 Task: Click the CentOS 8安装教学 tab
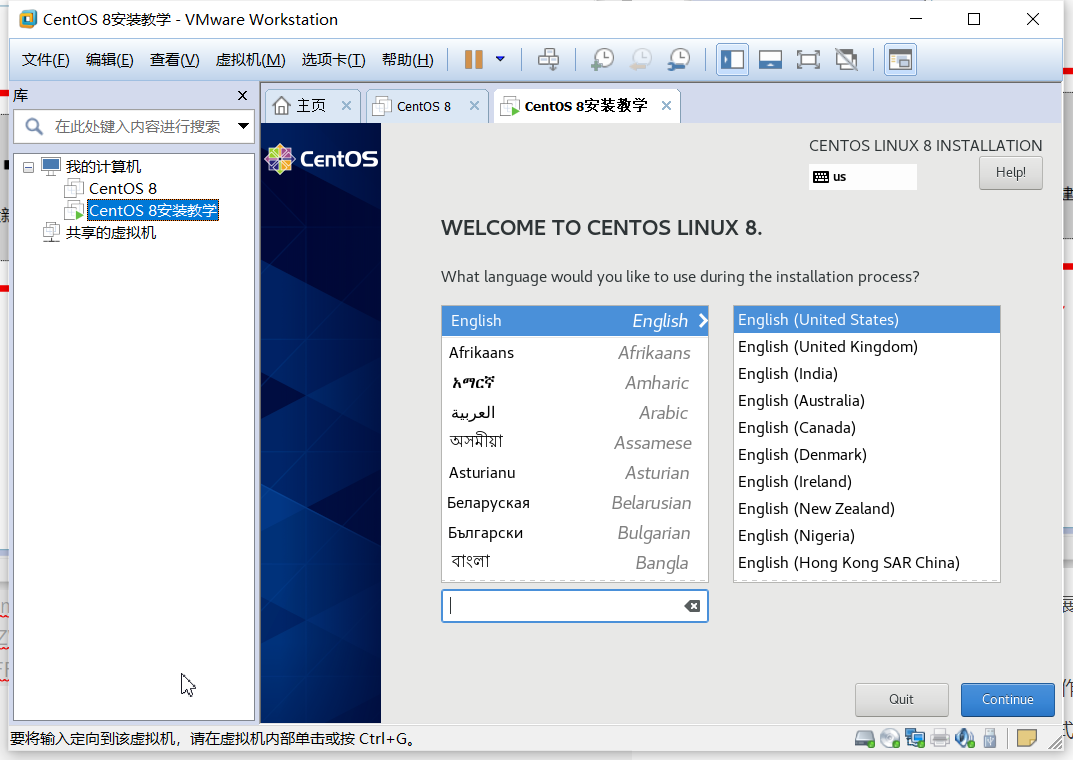[586, 106]
